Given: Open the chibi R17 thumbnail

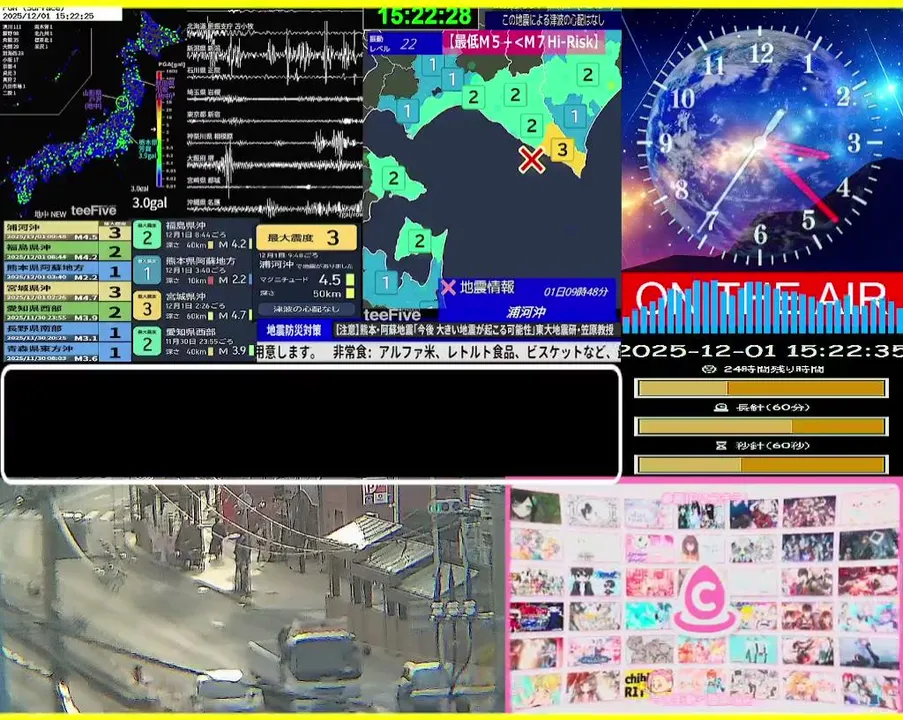Looking at the screenshot, I should click(x=648, y=685).
